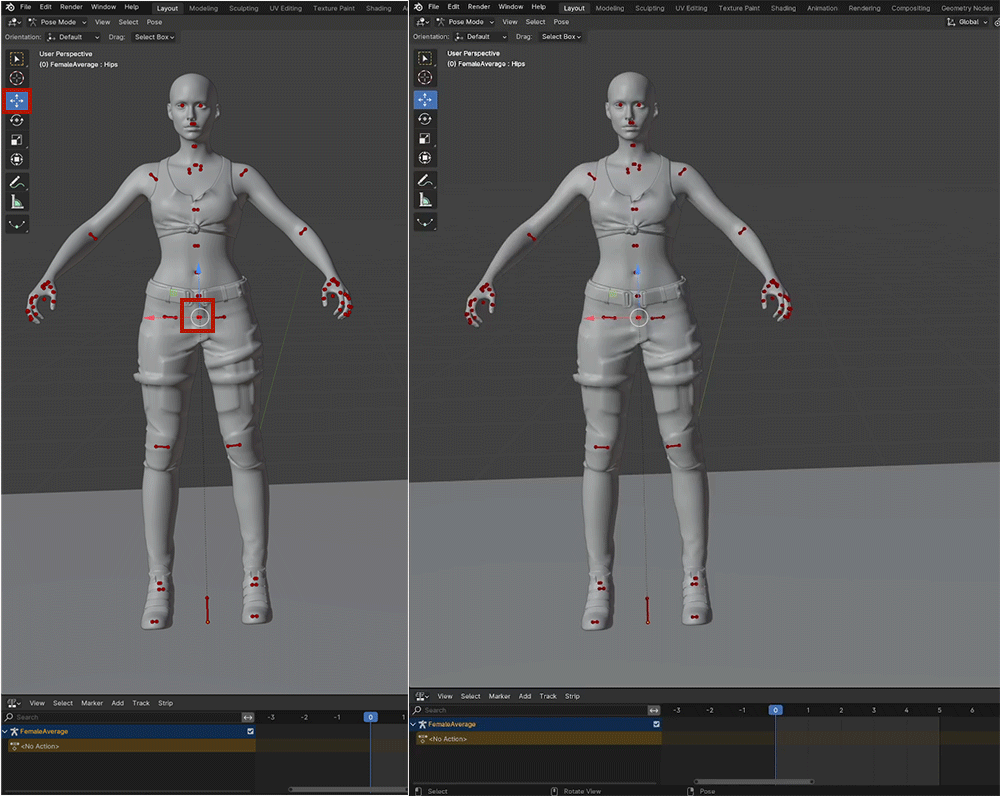Select the Scale tool in the left viewport toolbar
Image resolution: width=1000 pixels, height=796 pixels.
[17, 140]
